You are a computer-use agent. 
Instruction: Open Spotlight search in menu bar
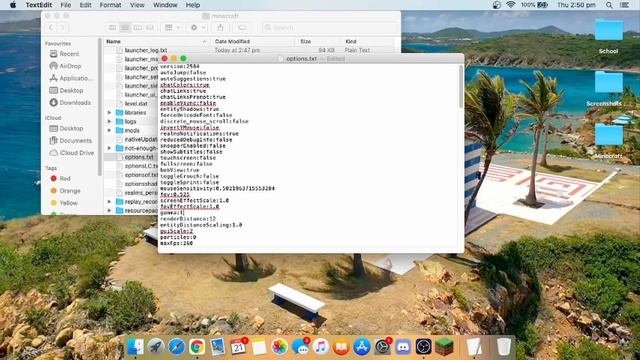pyautogui.click(x=609, y=5)
